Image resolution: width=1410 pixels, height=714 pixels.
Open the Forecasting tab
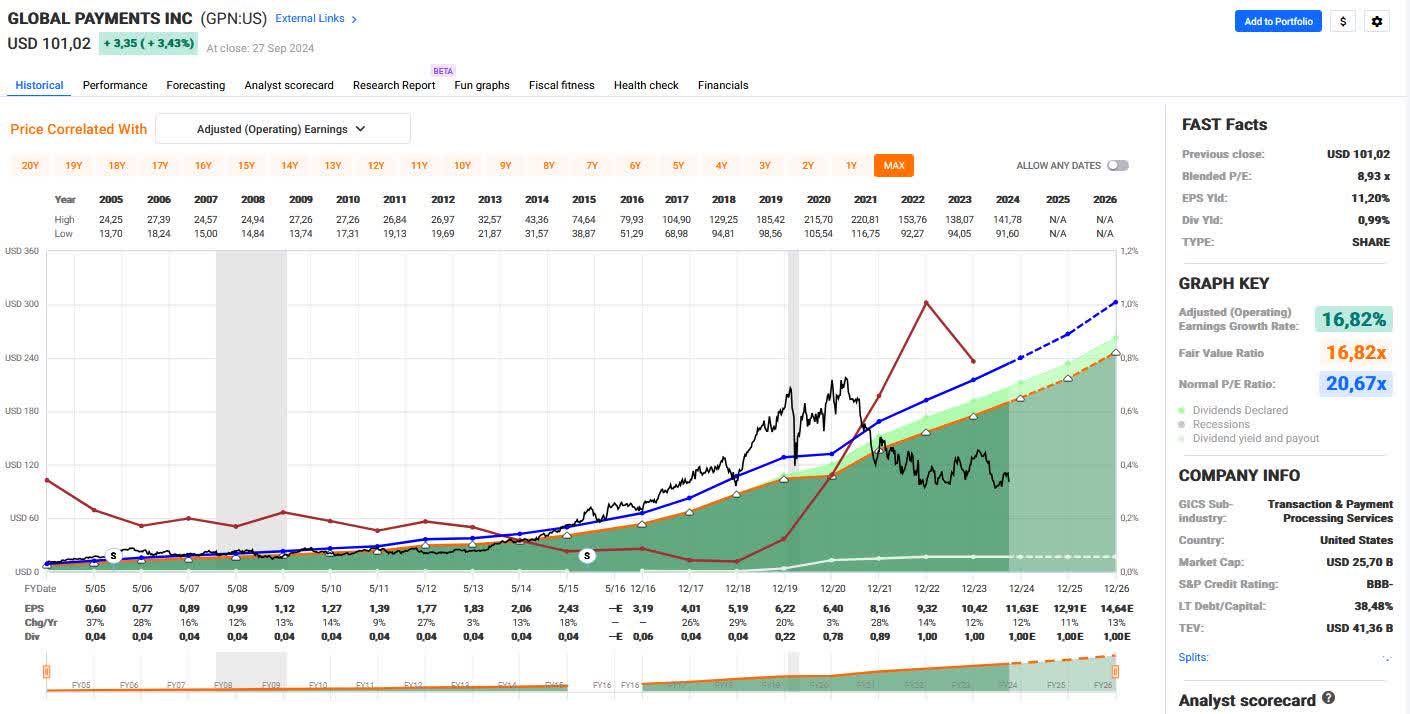[195, 85]
